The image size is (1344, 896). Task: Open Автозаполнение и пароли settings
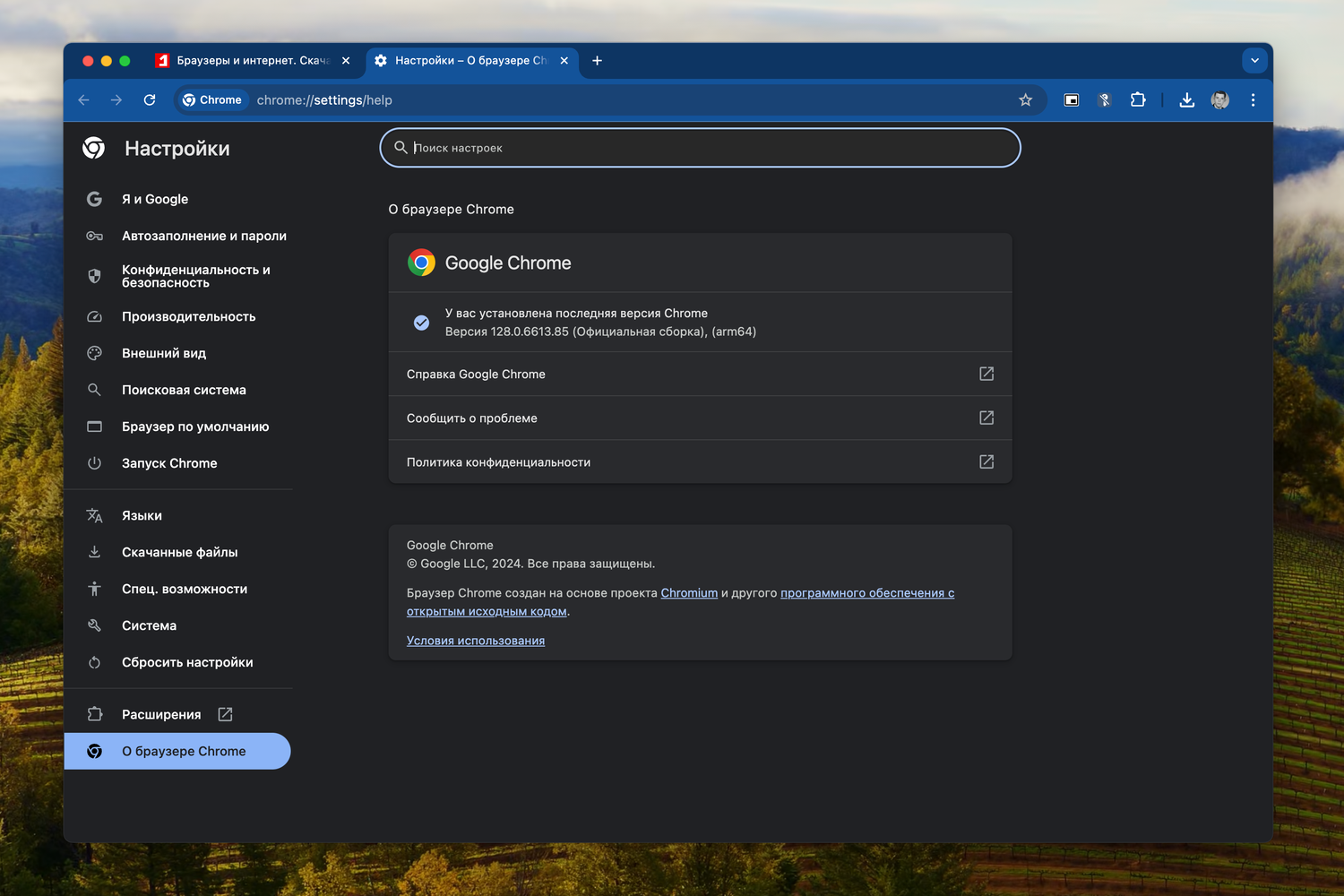(x=178, y=236)
